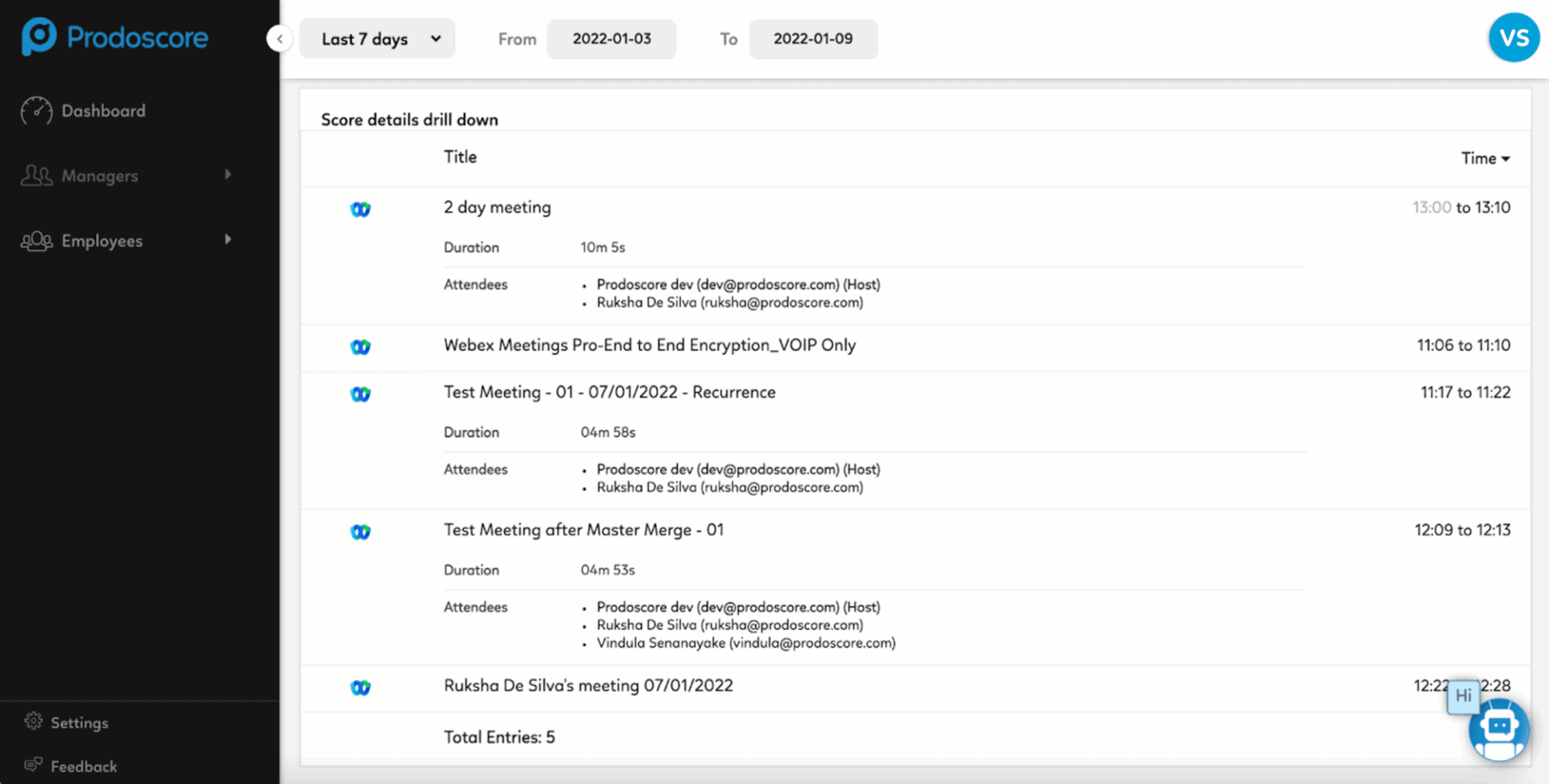This screenshot has height=784, width=1549.
Task: Select the 2 day meeting title
Action: (x=497, y=207)
